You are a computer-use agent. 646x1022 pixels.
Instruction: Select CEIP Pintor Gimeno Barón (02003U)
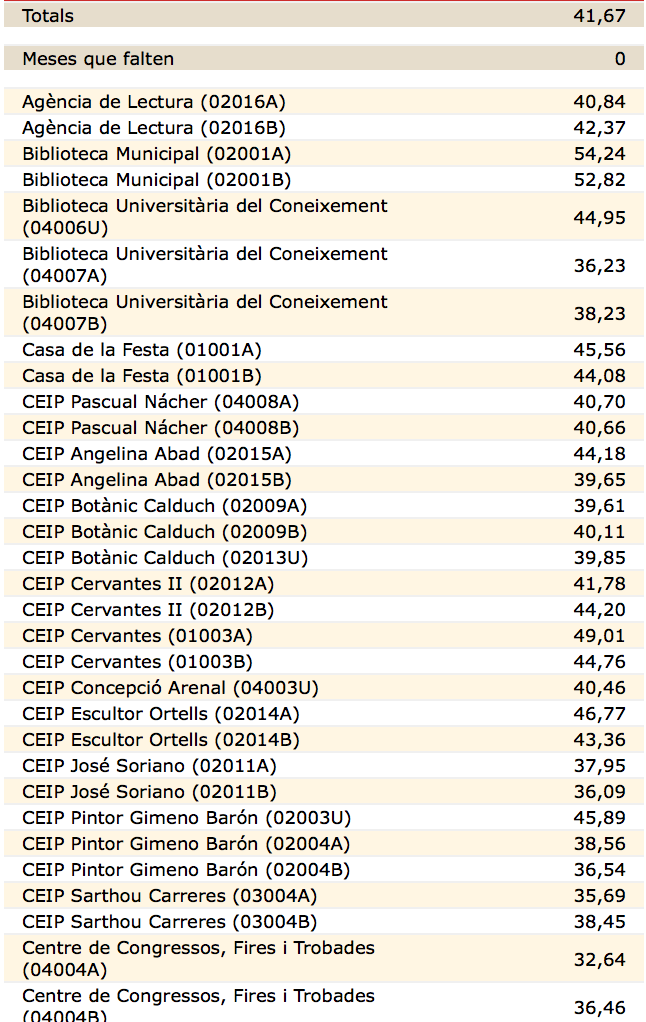(186, 818)
